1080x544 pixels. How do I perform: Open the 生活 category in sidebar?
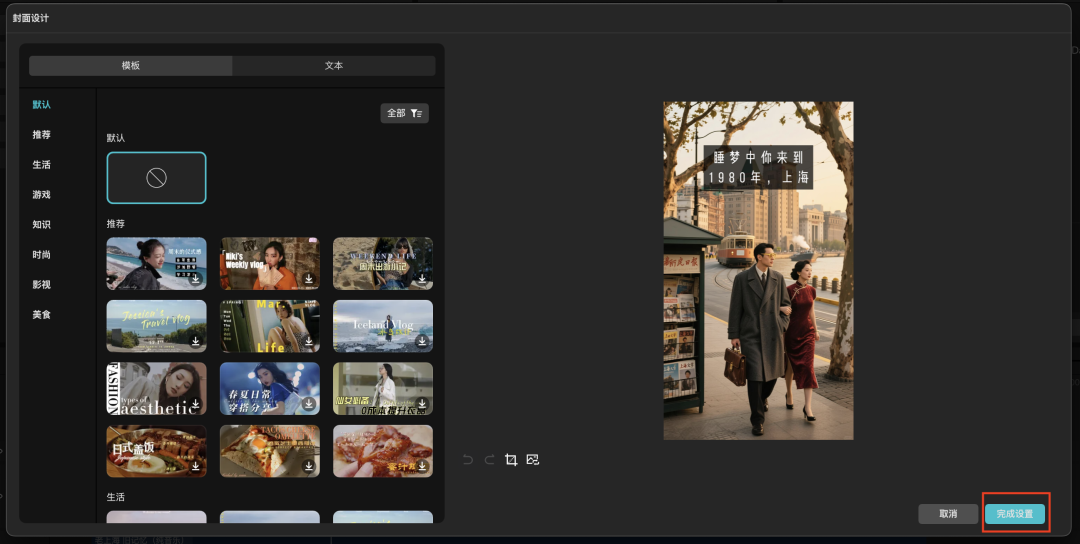pyautogui.click(x=41, y=165)
